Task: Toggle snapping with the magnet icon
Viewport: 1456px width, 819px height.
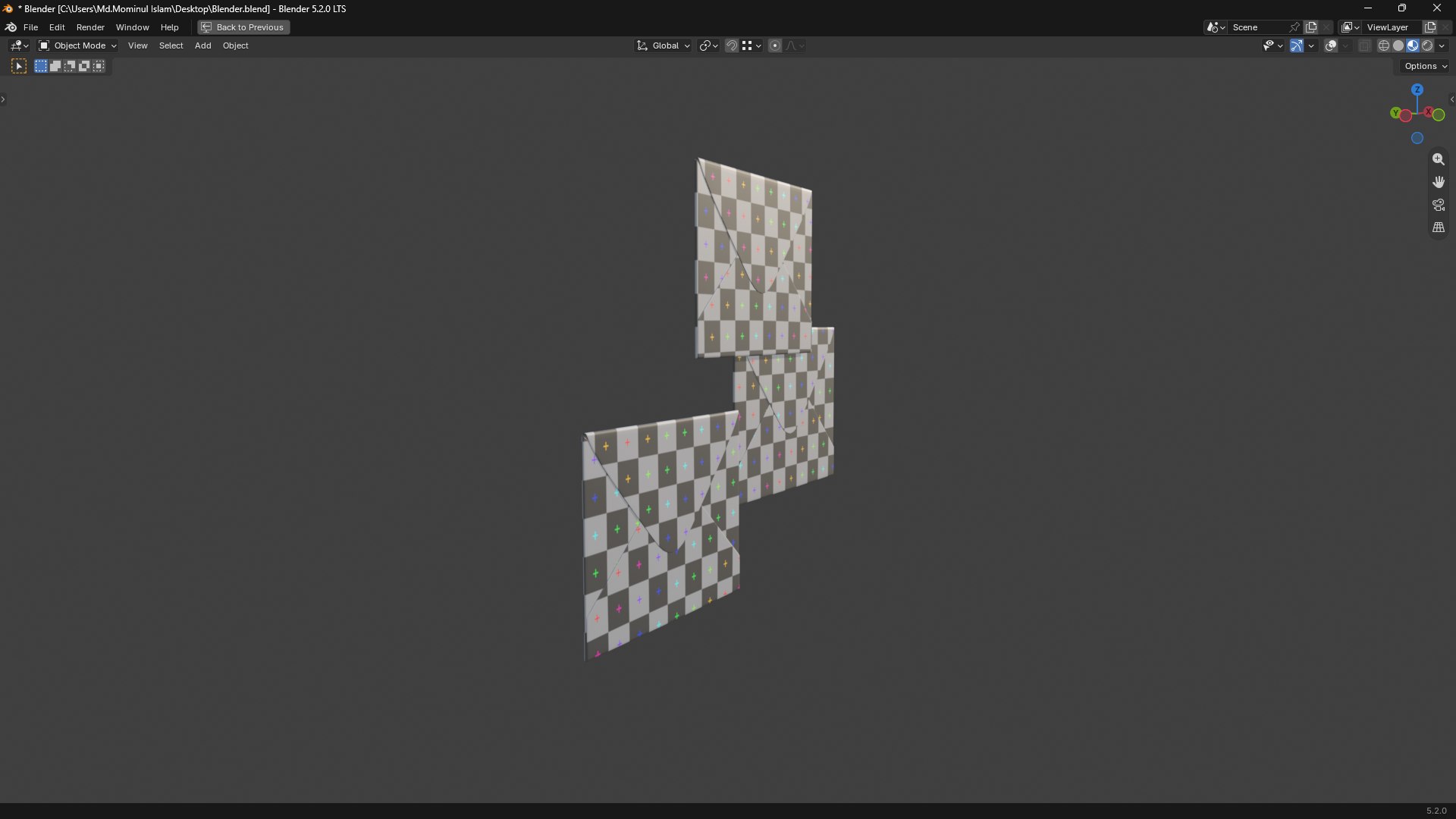Action: pos(732,45)
